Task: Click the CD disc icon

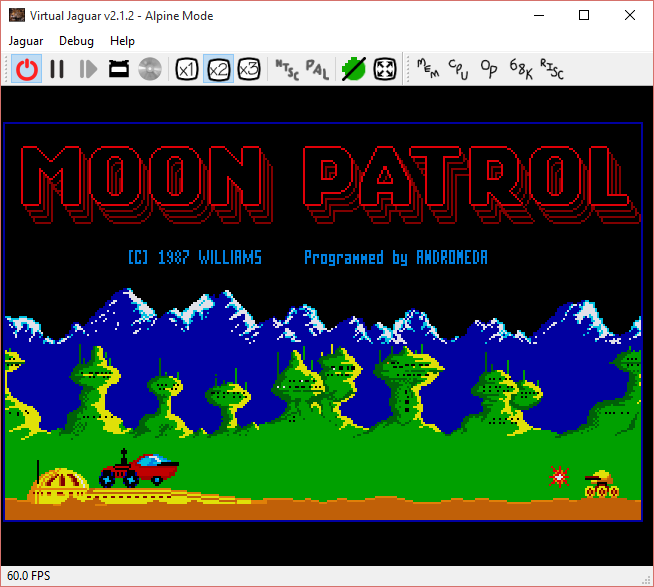Action: [150, 69]
